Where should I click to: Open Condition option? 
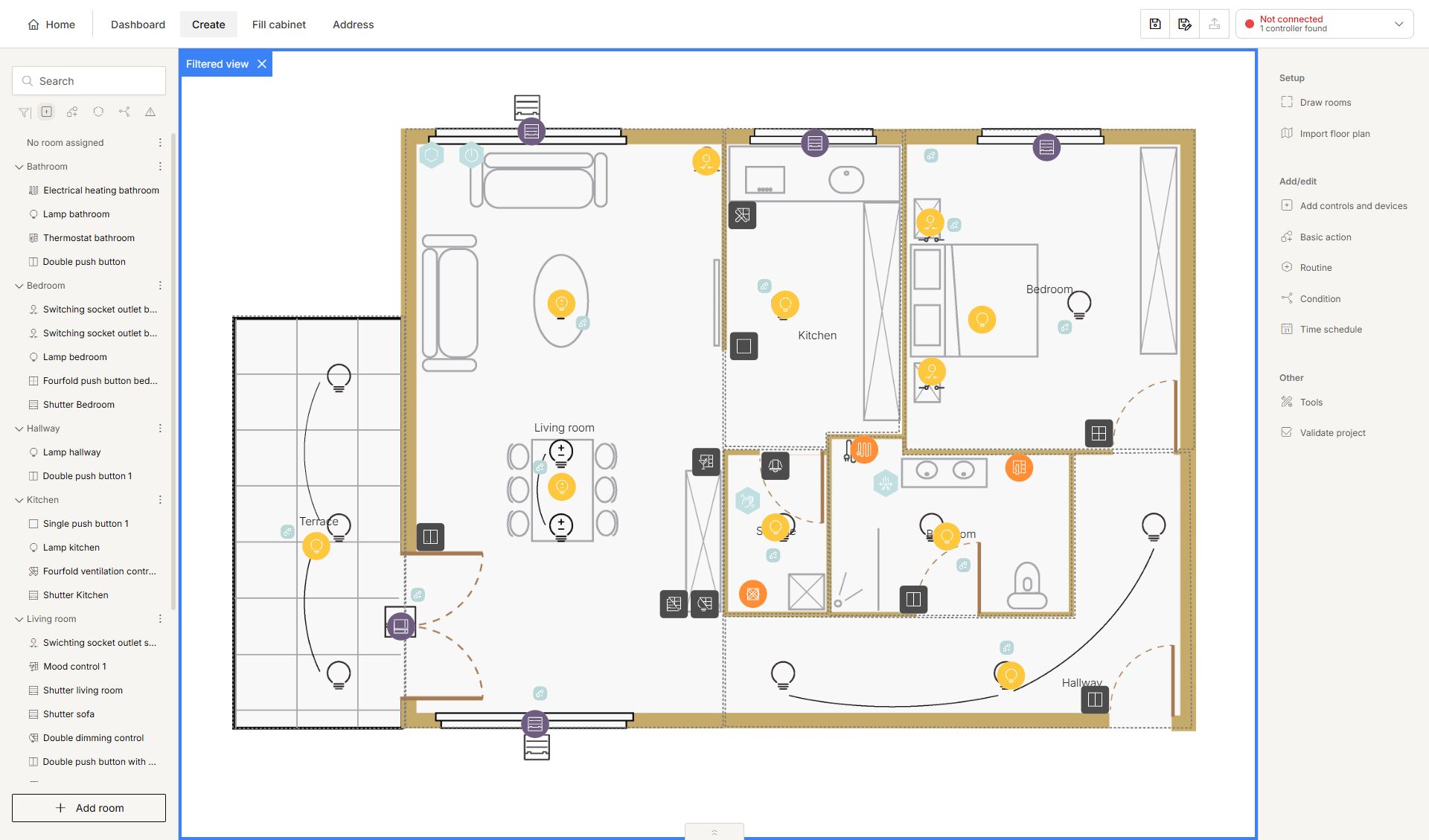[1311, 299]
